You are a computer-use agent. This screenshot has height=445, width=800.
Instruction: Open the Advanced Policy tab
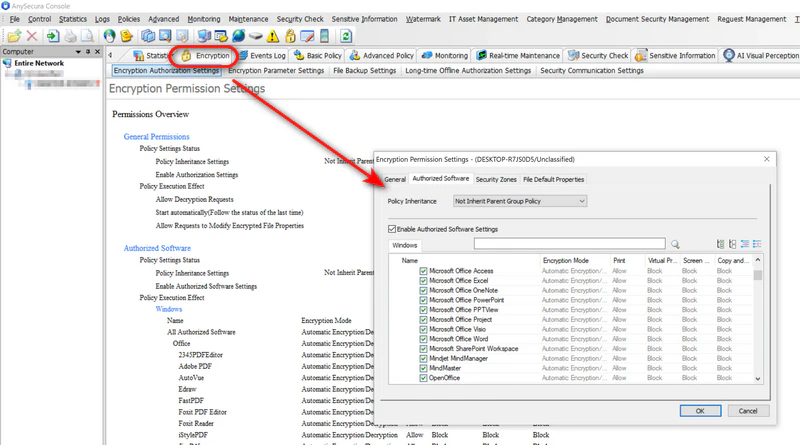(x=382, y=56)
